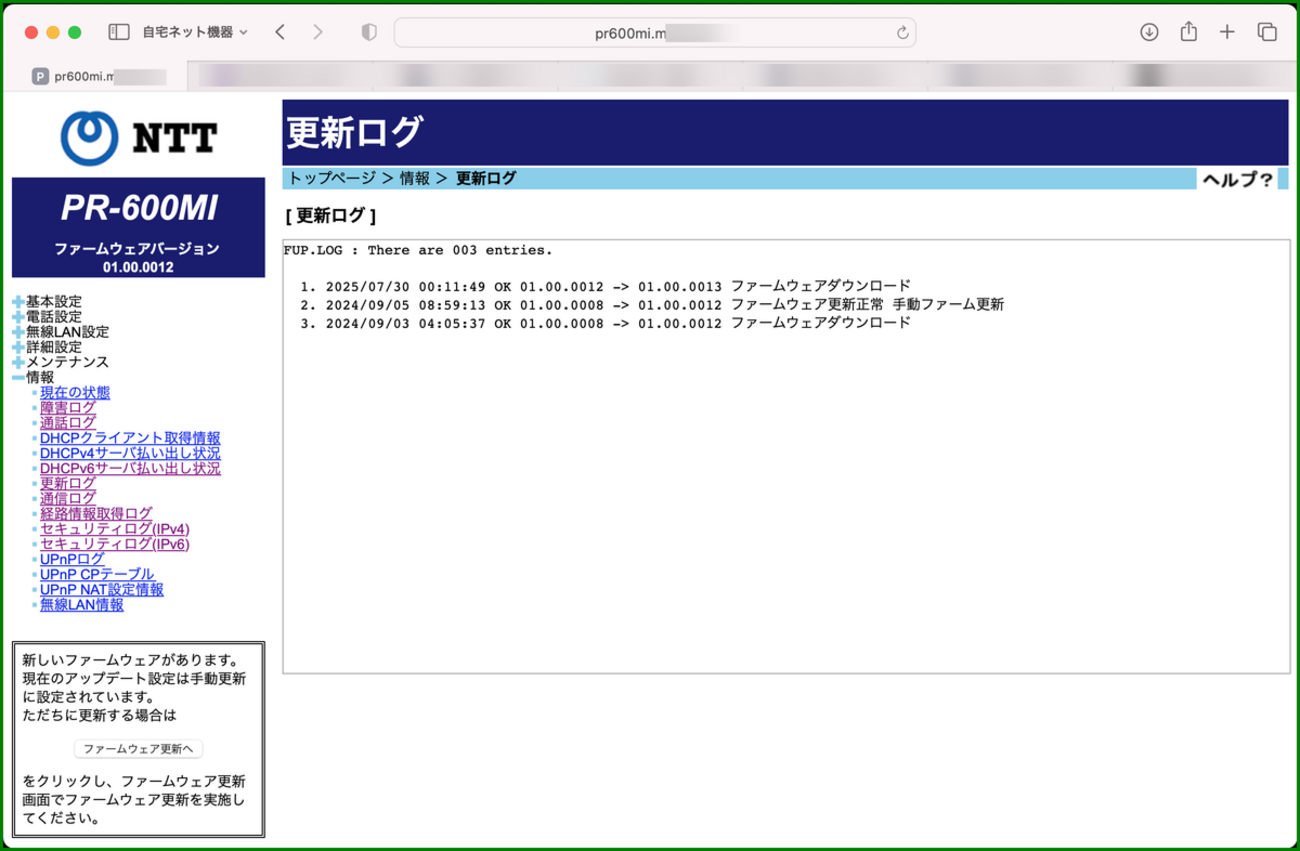
Task: Open the Safari downloads icon
Action: click(1149, 32)
